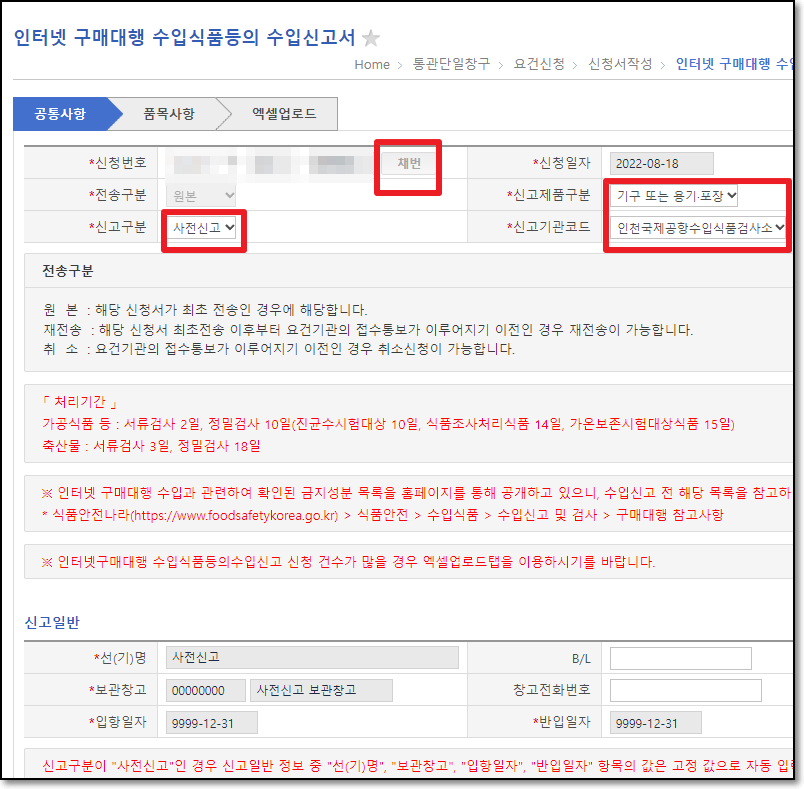Toggle the favorite star next to the title
804x789 pixels.
tap(370, 35)
